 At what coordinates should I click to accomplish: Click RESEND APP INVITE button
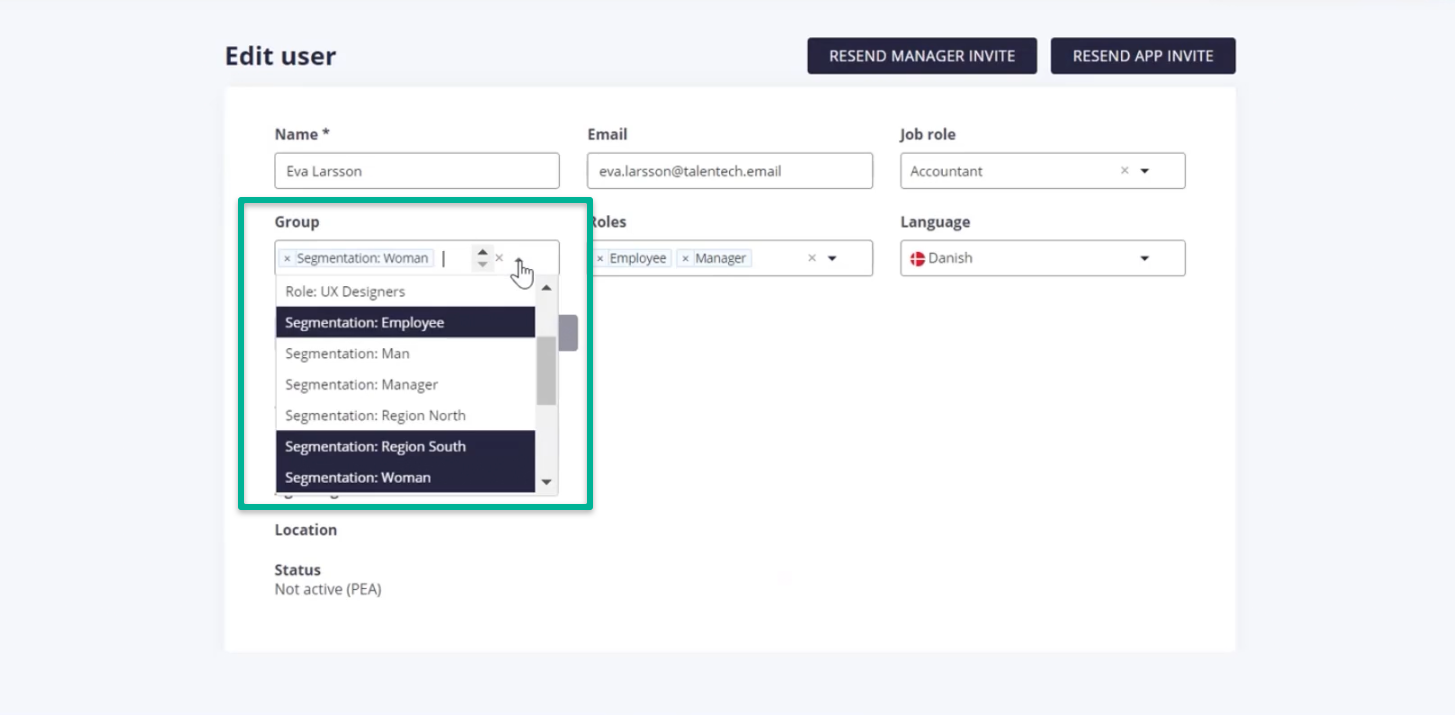[1143, 56]
